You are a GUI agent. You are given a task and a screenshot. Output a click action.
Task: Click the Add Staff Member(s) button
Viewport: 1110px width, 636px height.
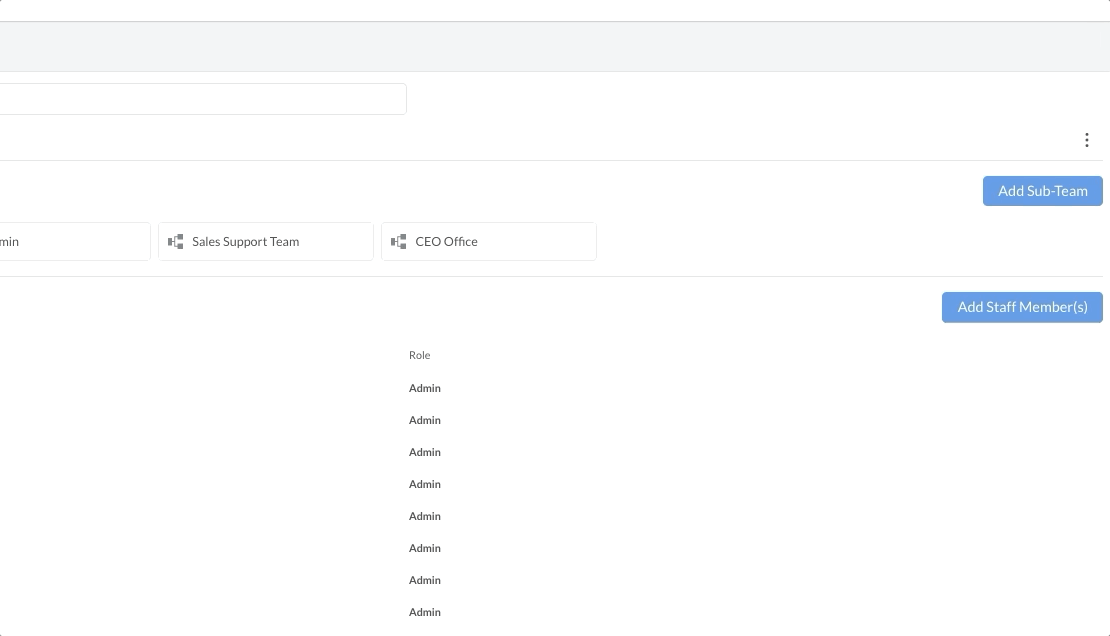click(x=1022, y=307)
